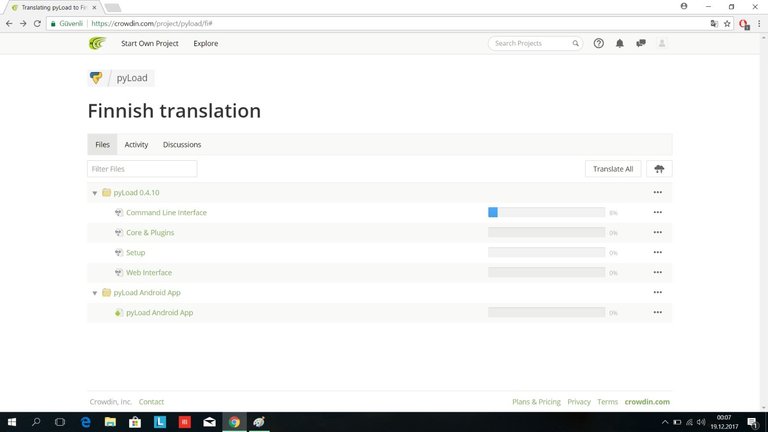The image size is (768, 432).
Task: Click the browser address bar URL
Action: coord(152,24)
